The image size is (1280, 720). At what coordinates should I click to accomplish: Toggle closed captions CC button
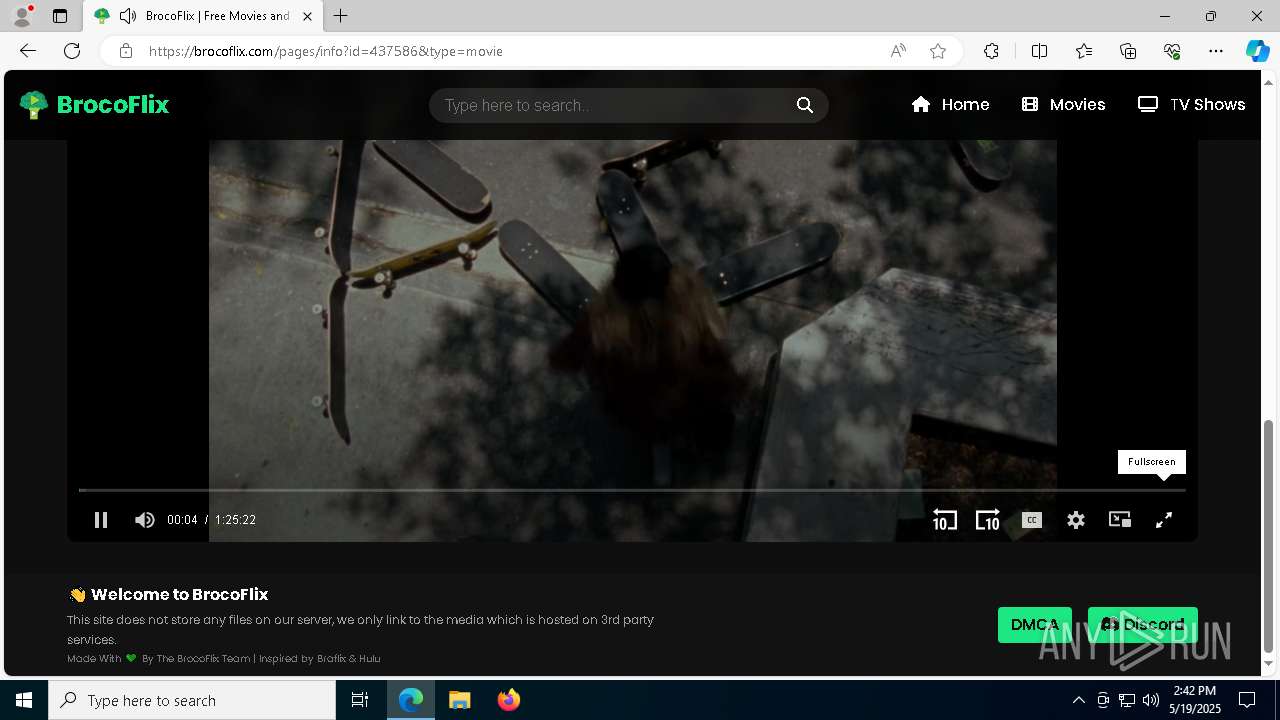click(x=1032, y=520)
